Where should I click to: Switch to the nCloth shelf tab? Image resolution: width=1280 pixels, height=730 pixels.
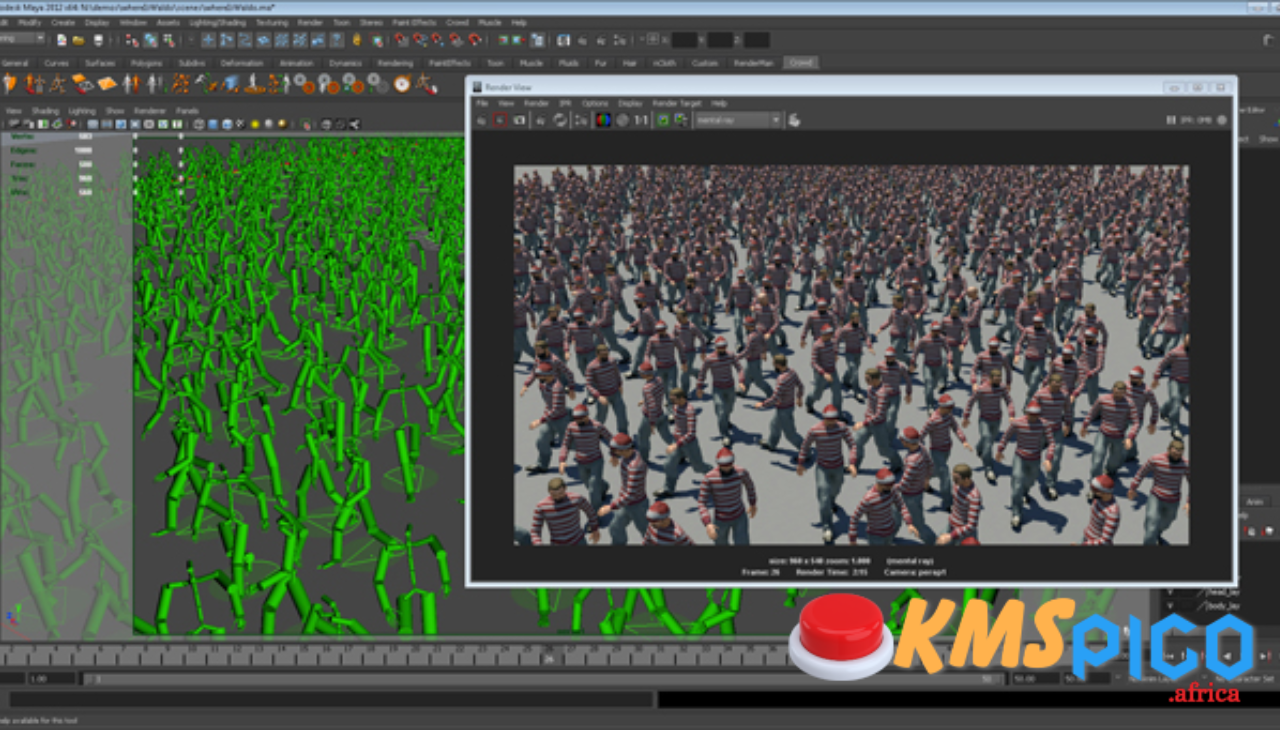click(x=664, y=63)
